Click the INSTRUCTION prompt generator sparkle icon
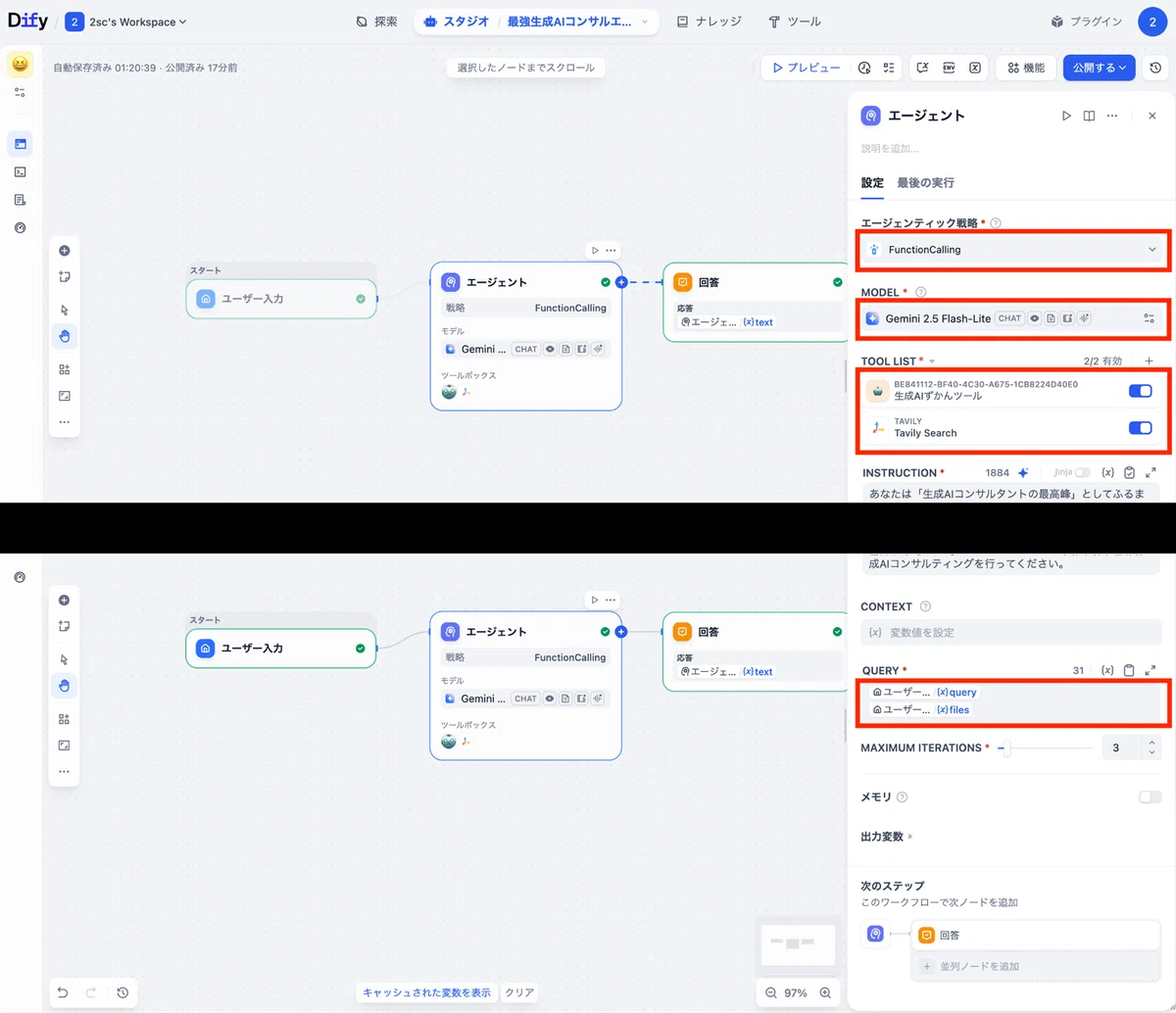Image resolution: width=1176 pixels, height=1013 pixels. pos(1023,472)
